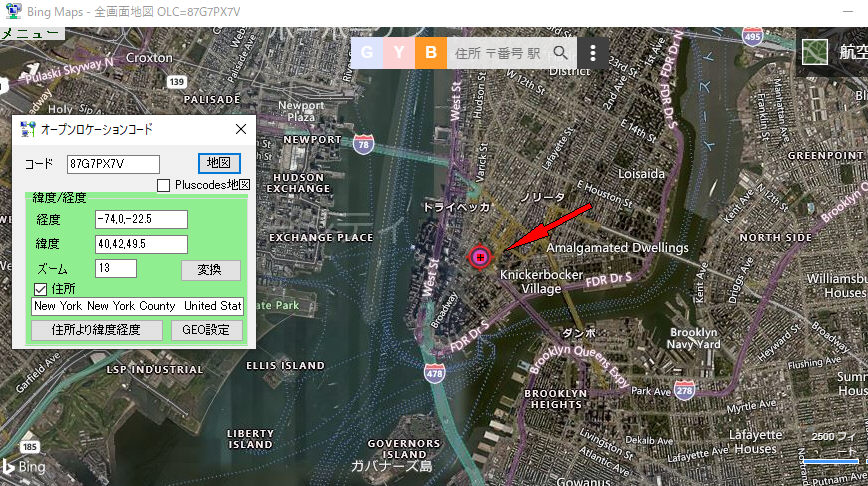The height and width of the screenshot is (486, 868).
Task: Enable the Pluscodes地図 checkbox
Action: click(163, 185)
